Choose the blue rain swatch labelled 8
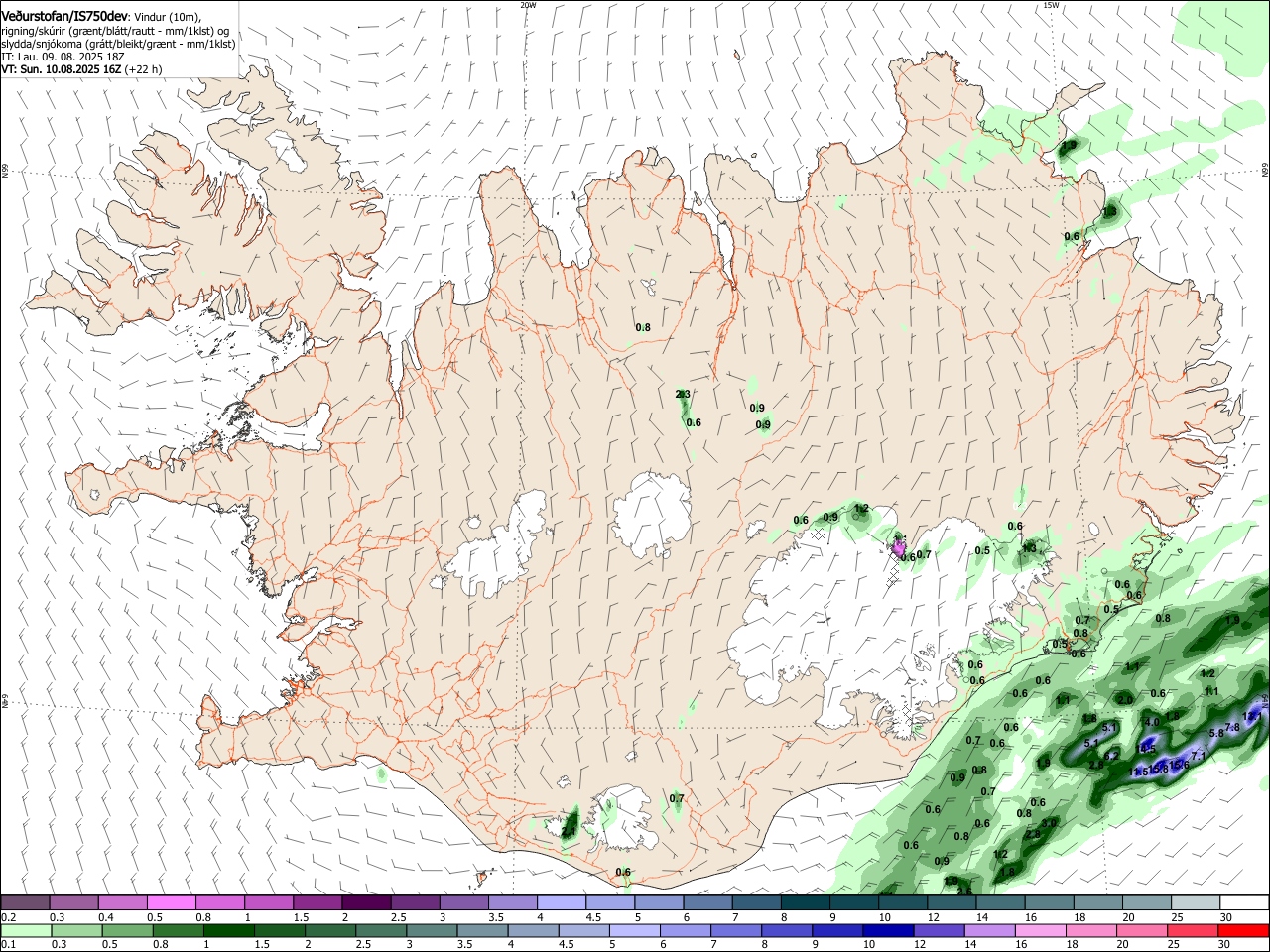The height and width of the screenshot is (952, 1270). tap(787, 931)
